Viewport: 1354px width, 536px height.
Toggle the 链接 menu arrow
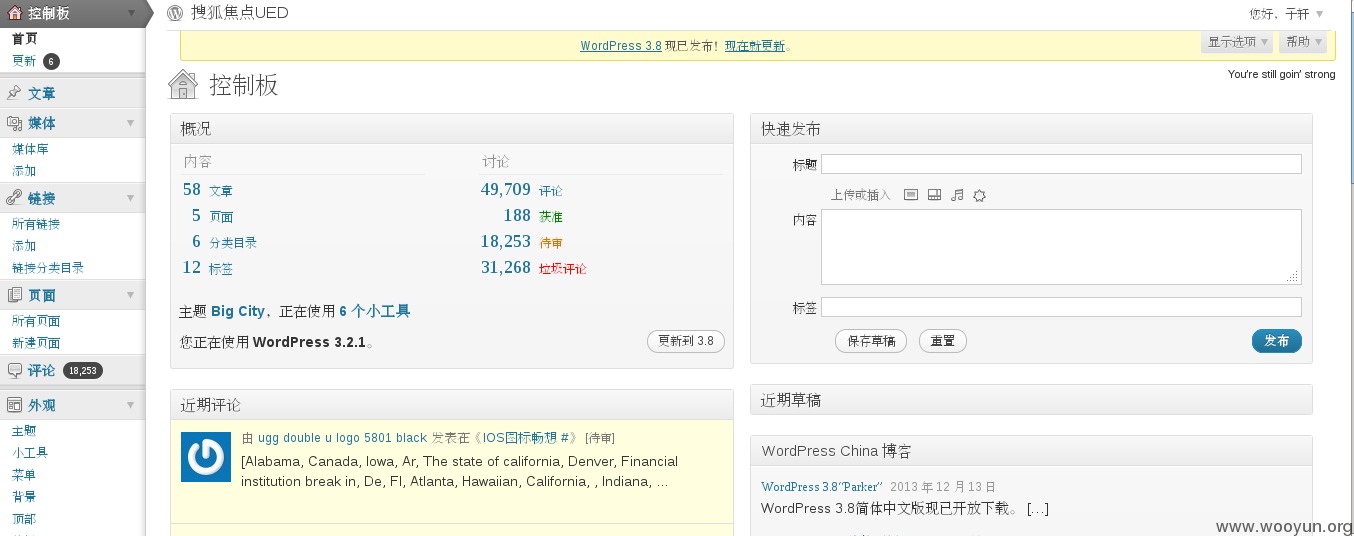(x=130, y=198)
